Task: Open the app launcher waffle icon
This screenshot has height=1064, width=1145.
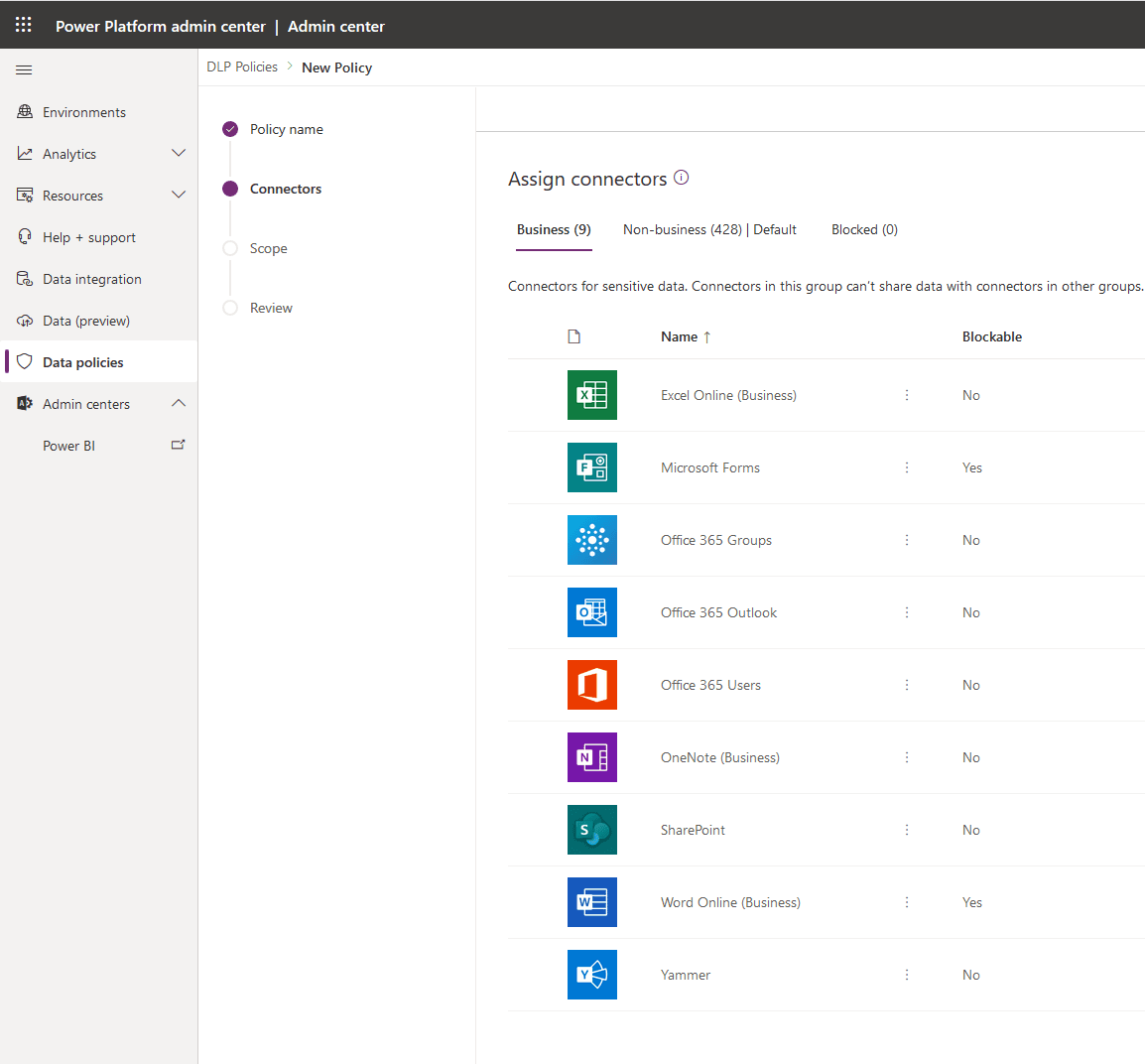Action: tap(24, 25)
